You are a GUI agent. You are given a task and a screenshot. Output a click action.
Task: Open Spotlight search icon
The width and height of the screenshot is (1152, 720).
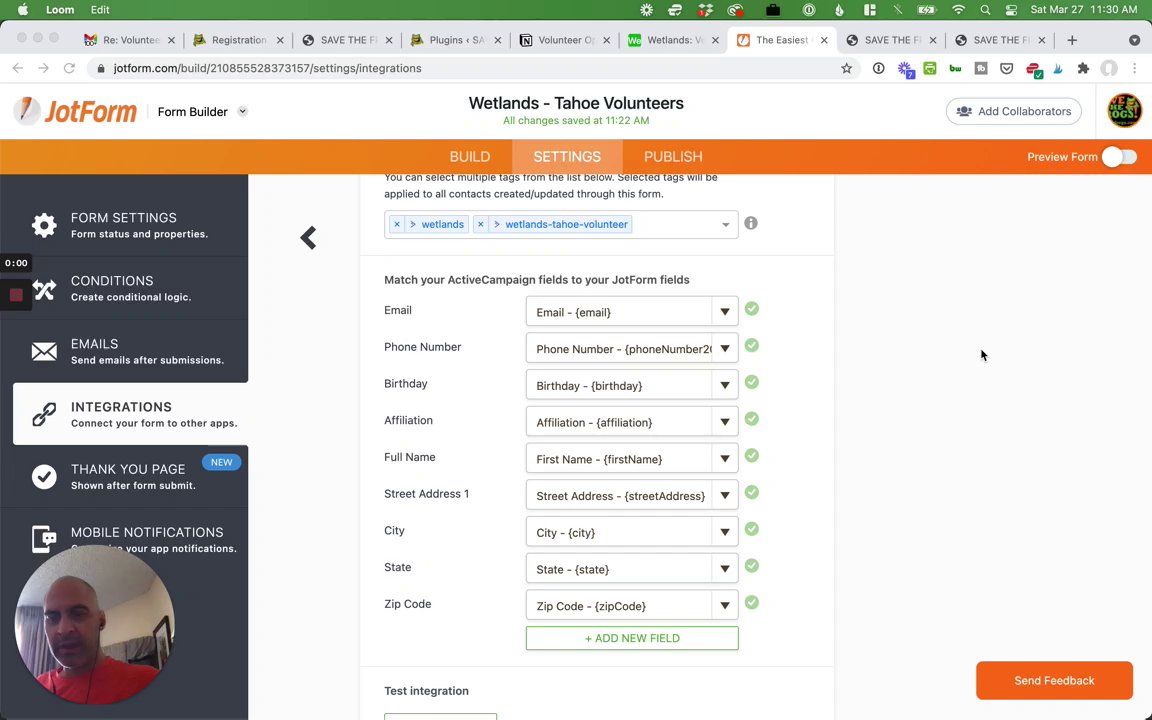985,10
